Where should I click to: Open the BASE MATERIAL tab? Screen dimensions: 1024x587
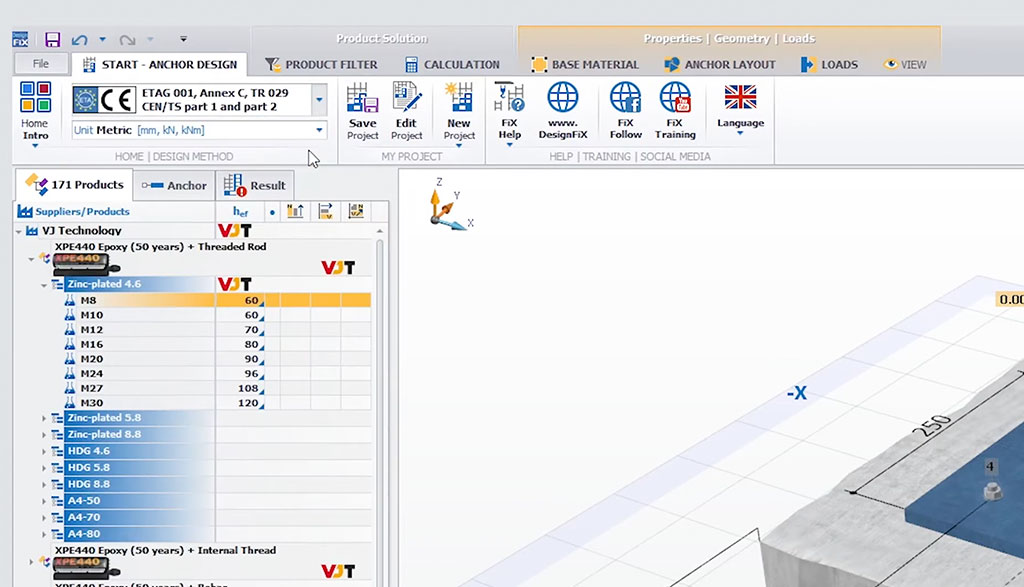(x=584, y=65)
